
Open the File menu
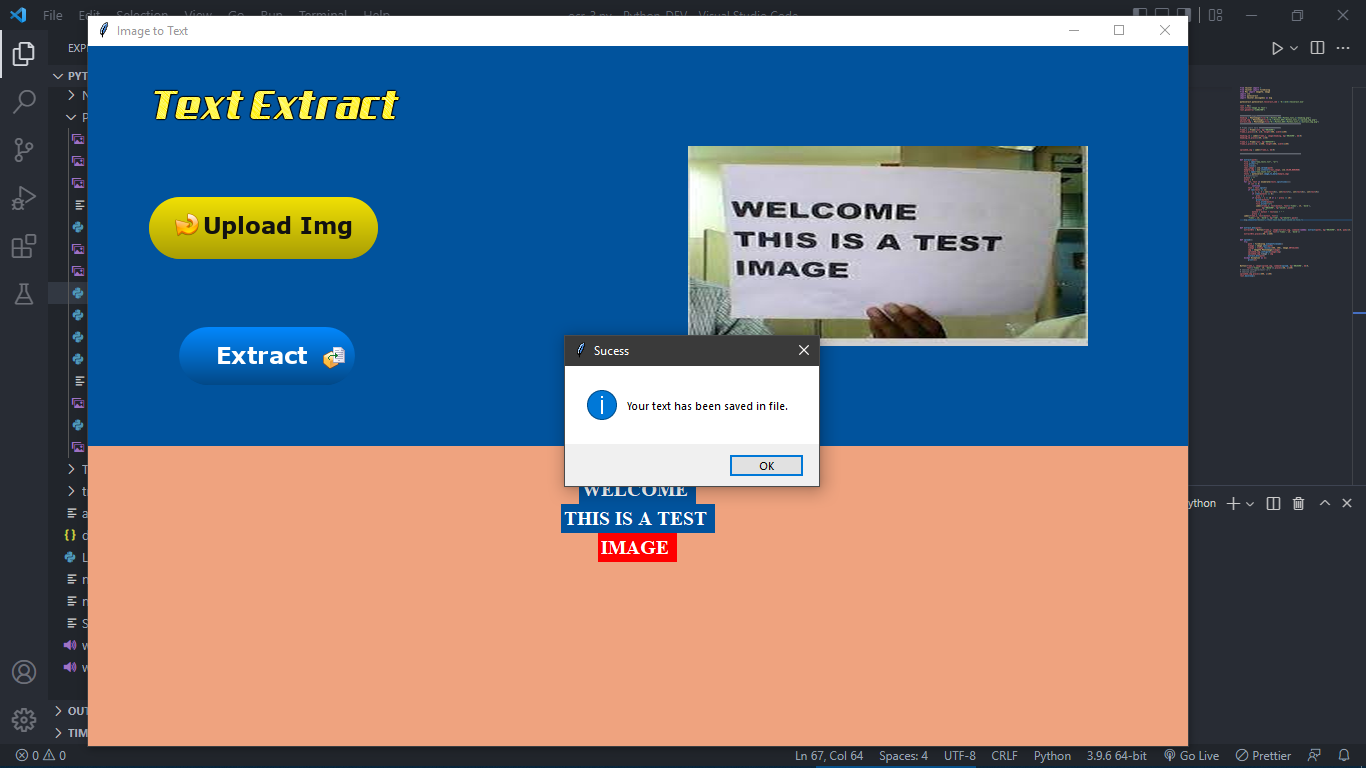(x=52, y=14)
